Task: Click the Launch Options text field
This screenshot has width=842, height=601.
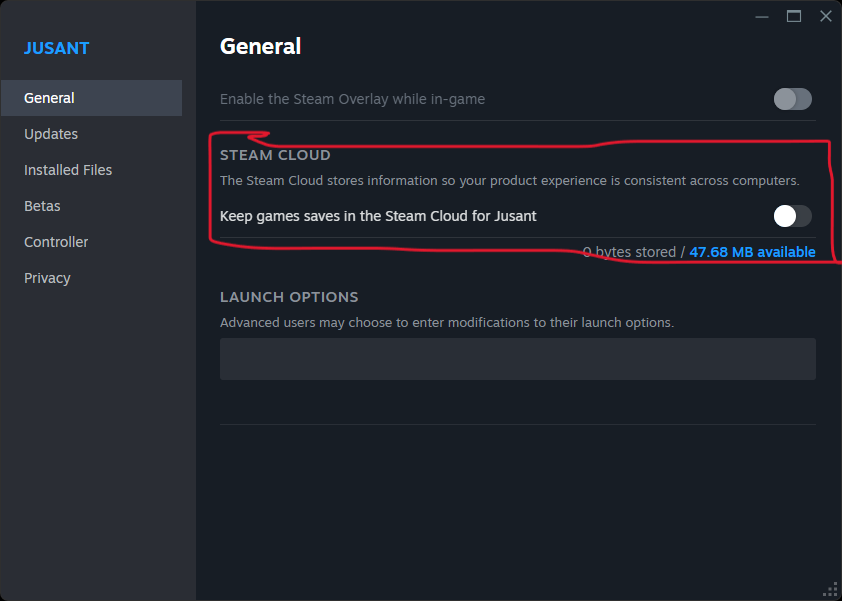Action: click(517, 359)
